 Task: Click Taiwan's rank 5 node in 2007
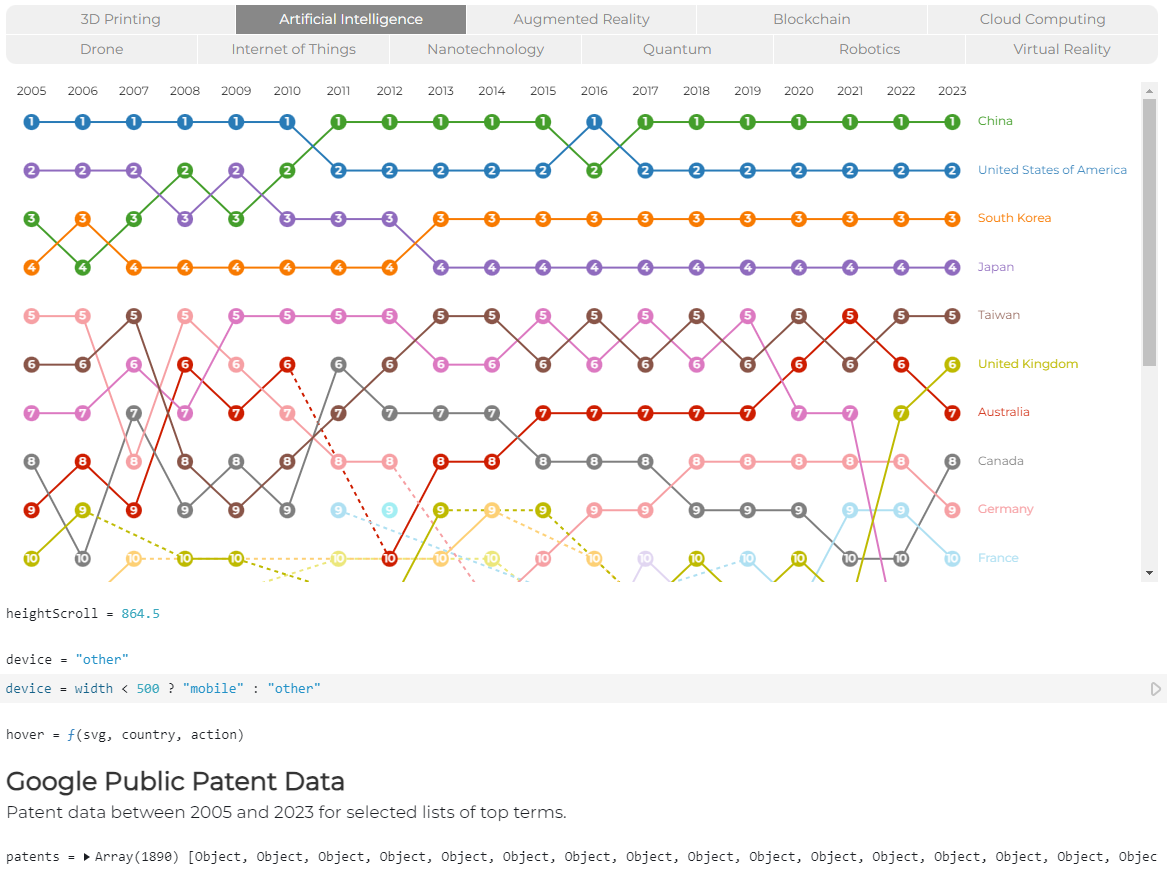tap(134, 316)
